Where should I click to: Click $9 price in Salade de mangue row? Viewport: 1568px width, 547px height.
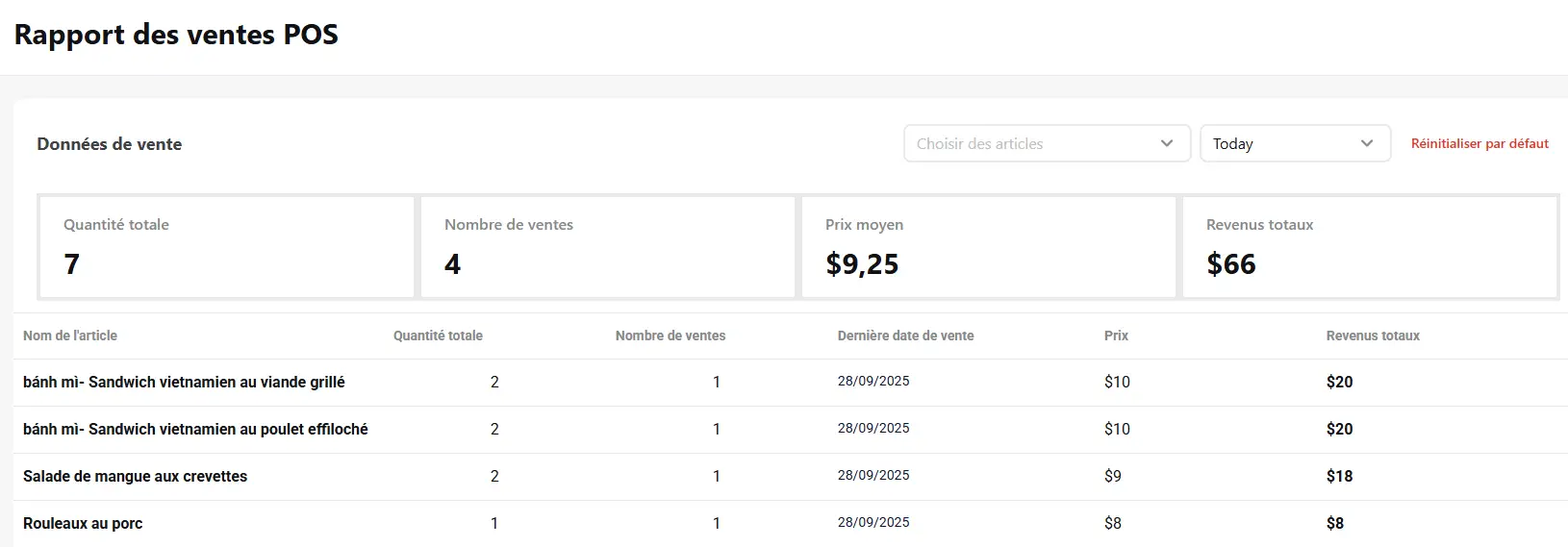point(1113,476)
